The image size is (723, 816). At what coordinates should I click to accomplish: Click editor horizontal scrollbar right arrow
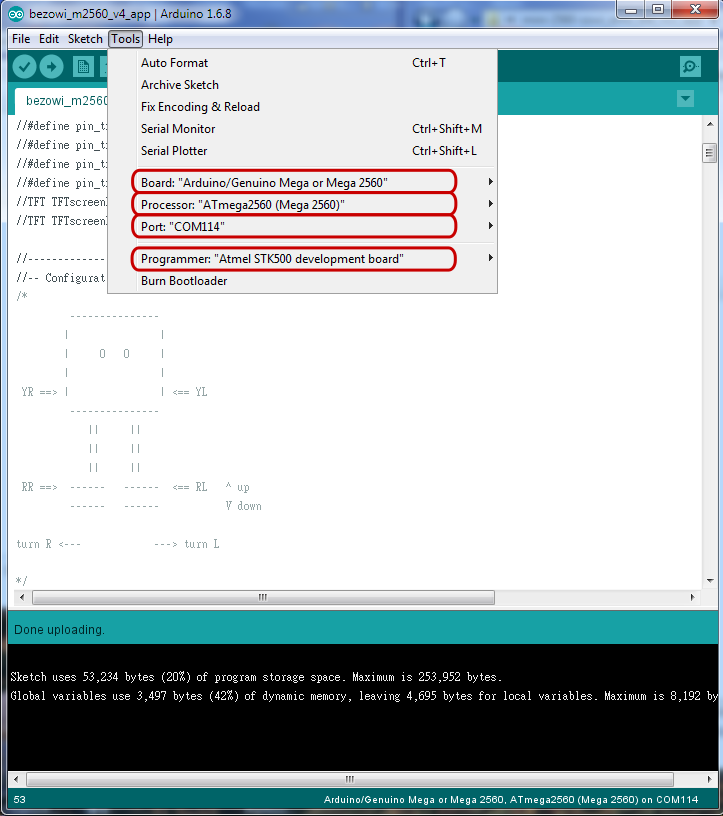692,597
